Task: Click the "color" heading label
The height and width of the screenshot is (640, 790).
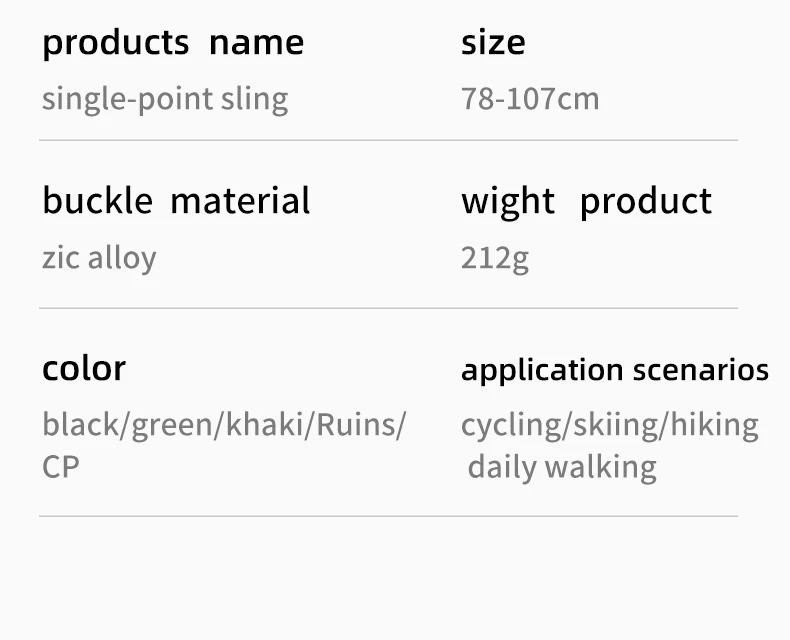Action: click(x=84, y=368)
